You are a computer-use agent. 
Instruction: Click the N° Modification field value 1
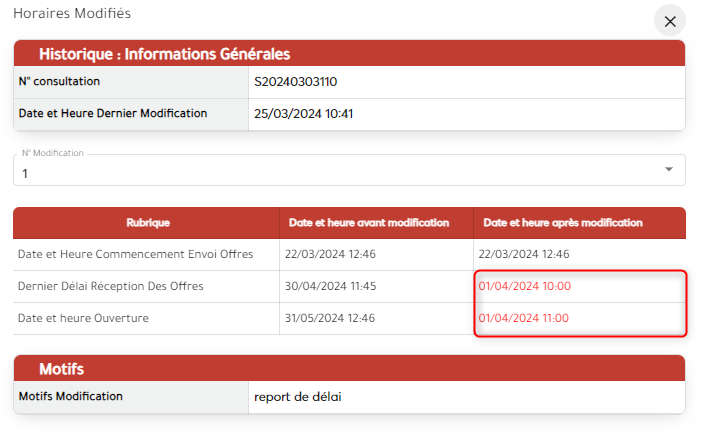[x=25, y=173]
